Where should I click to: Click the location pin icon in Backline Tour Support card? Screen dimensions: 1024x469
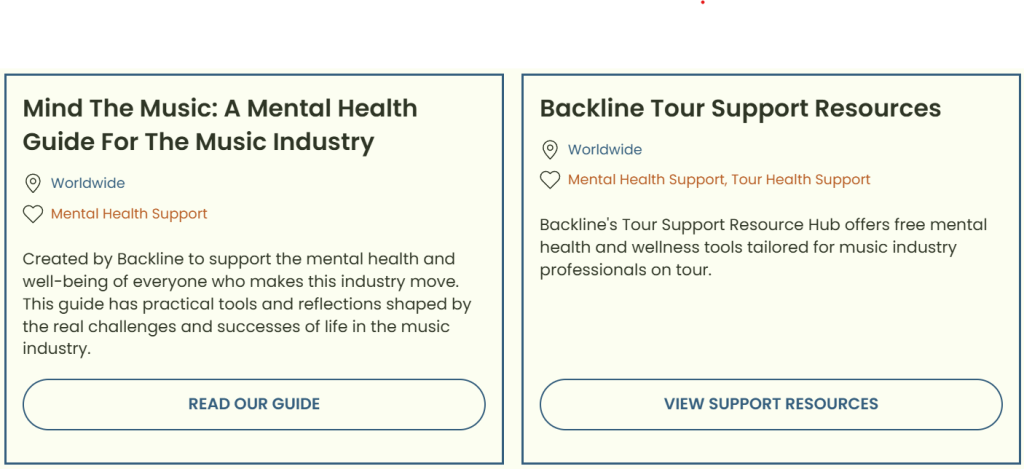coord(550,150)
